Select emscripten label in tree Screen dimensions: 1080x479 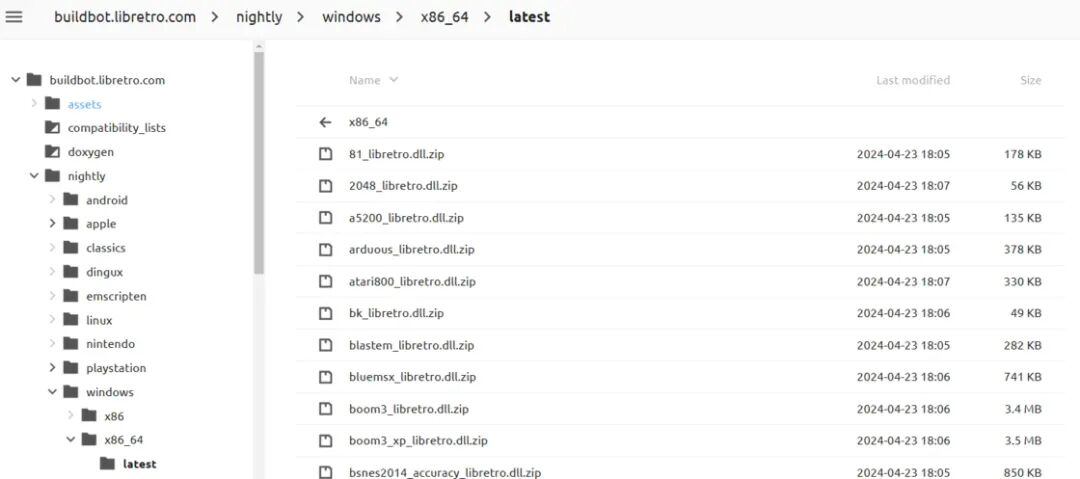point(116,296)
